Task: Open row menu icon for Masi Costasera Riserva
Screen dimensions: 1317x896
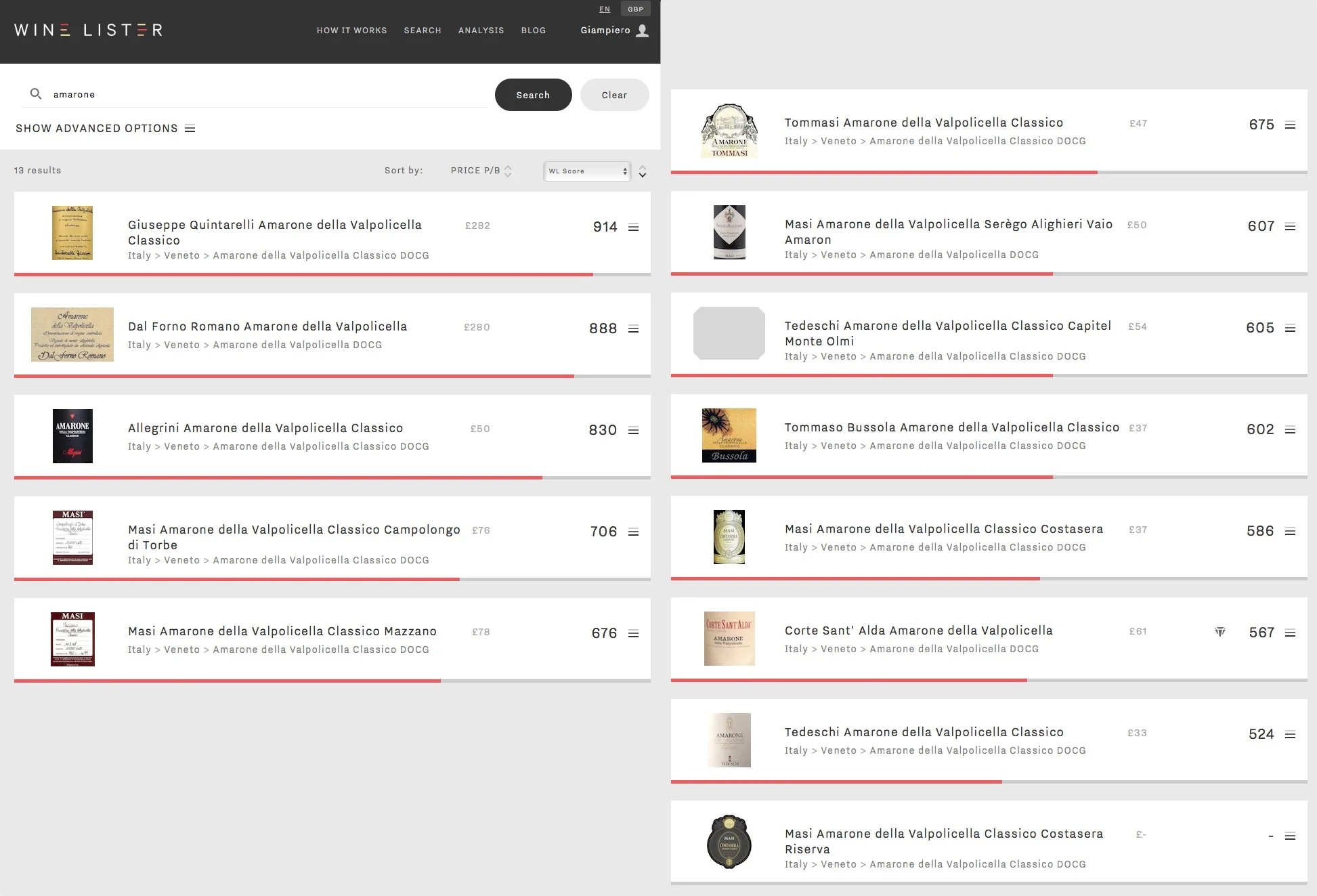Action: [x=1290, y=836]
